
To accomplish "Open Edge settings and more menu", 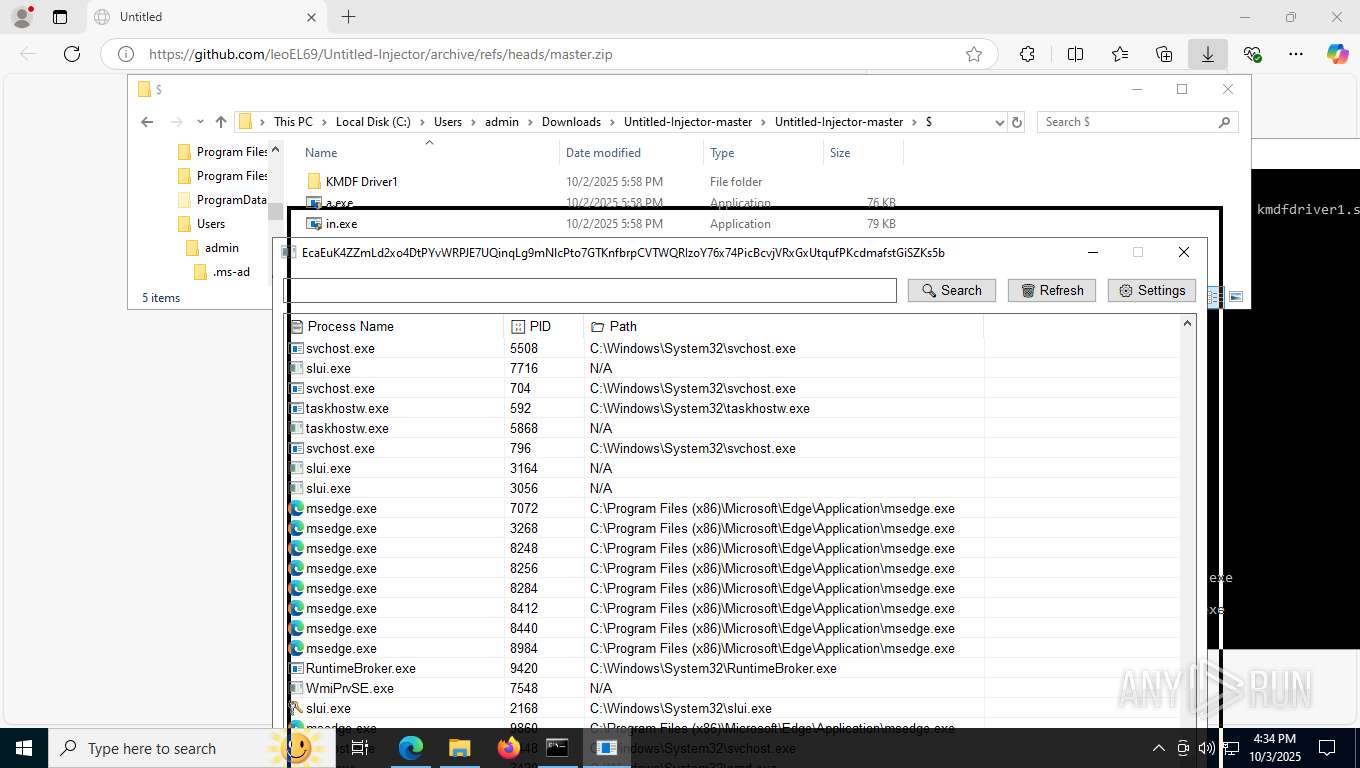I will (1296, 54).
